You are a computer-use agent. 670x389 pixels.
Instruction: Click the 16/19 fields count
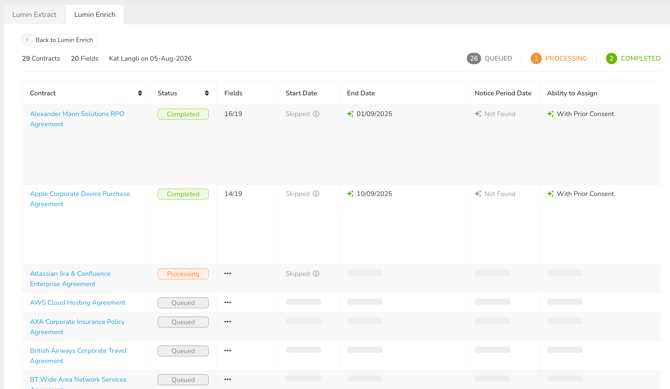click(233, 114)
